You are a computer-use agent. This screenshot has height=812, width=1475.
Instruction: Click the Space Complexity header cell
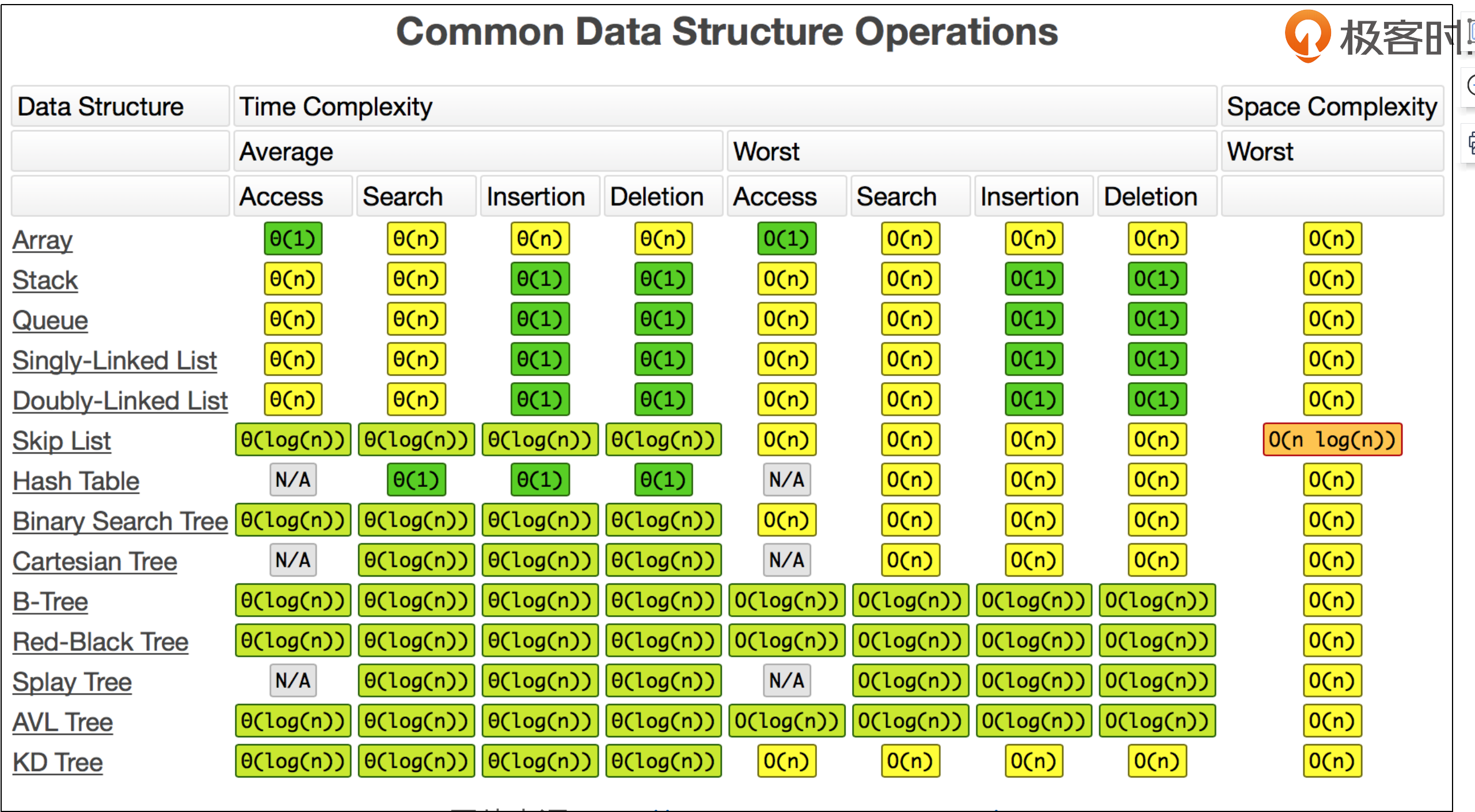1332,107
